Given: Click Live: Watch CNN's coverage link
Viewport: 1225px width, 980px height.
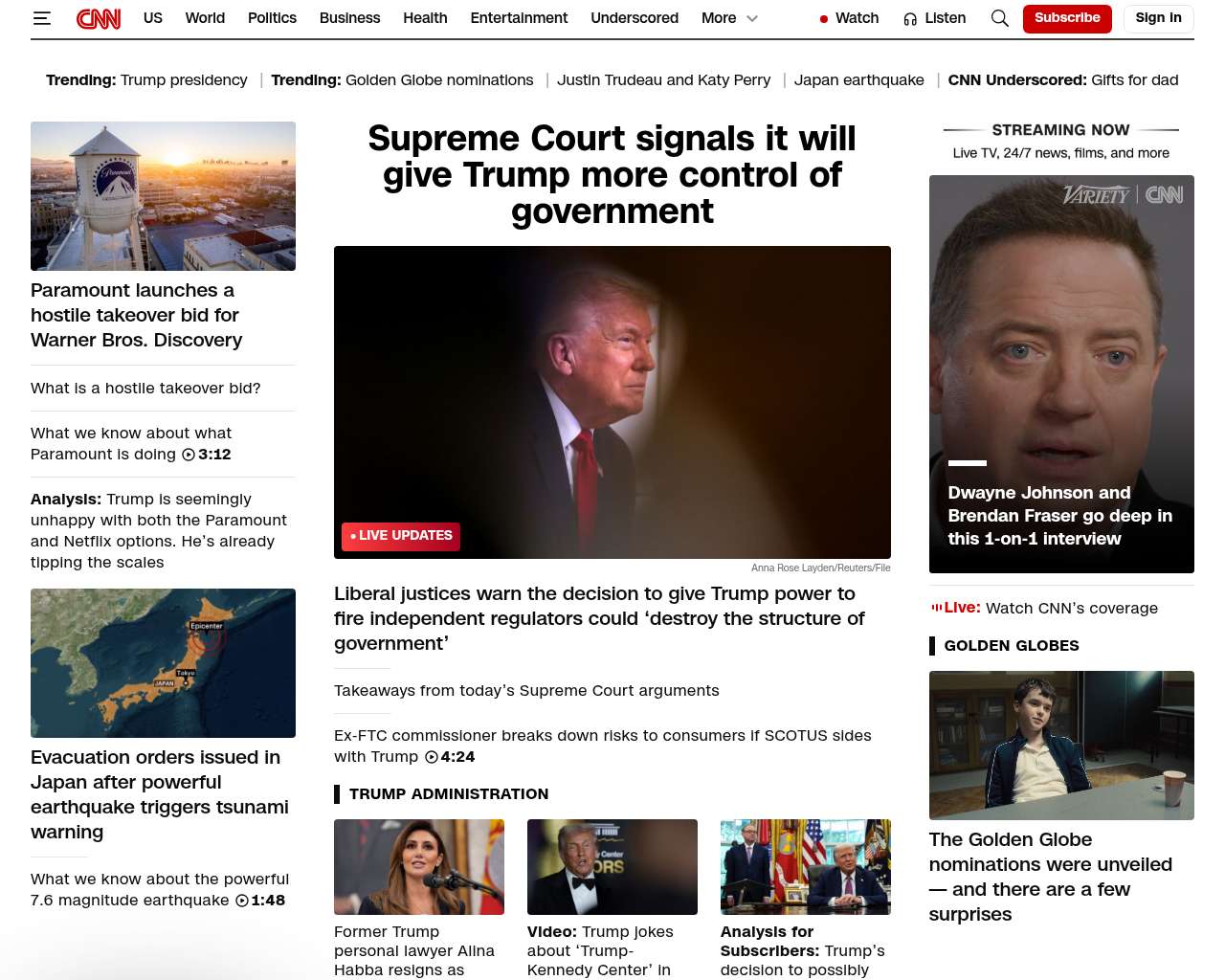Looking at the screenshot, I should (1044, 608).
